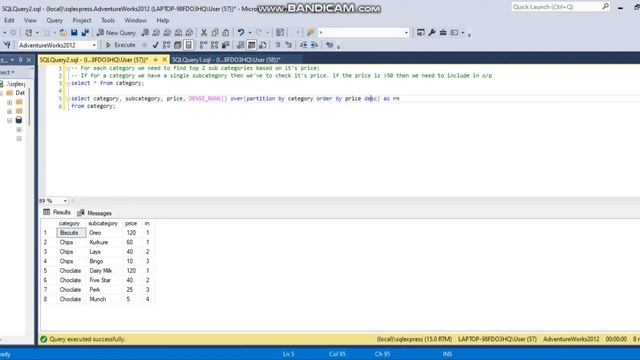Toggle Include Actual Execution Plan
Screen dimensions: 640x360
point(203,45)
